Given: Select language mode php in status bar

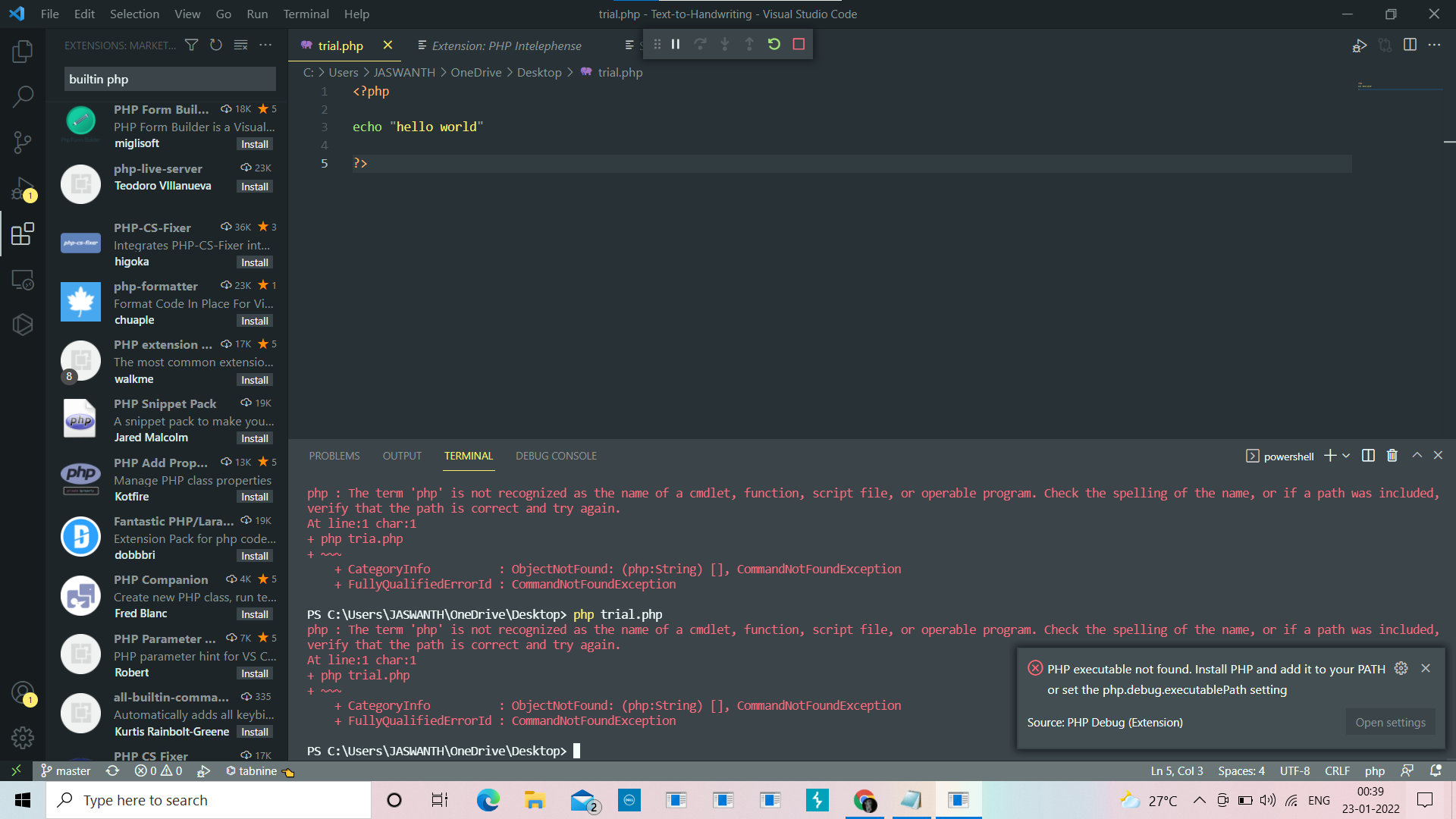Looking at the screenshot, I should (1374, 770).
